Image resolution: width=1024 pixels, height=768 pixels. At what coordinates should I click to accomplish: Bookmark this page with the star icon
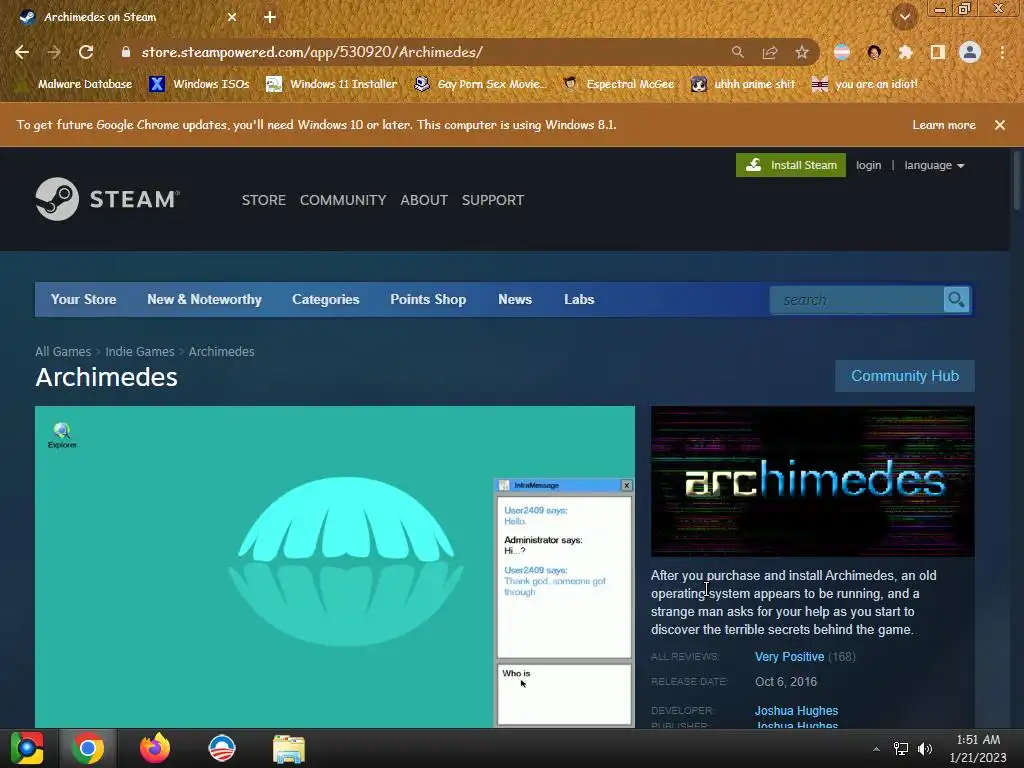(x=802, y=52)
